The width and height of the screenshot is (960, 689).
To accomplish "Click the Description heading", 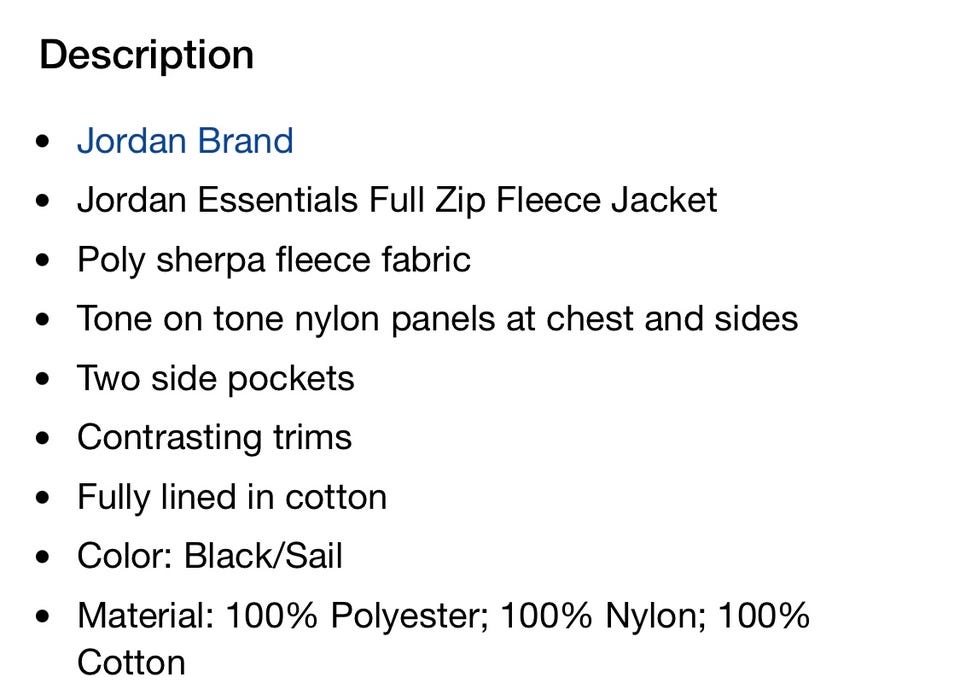I will click(x=146, y=56).
